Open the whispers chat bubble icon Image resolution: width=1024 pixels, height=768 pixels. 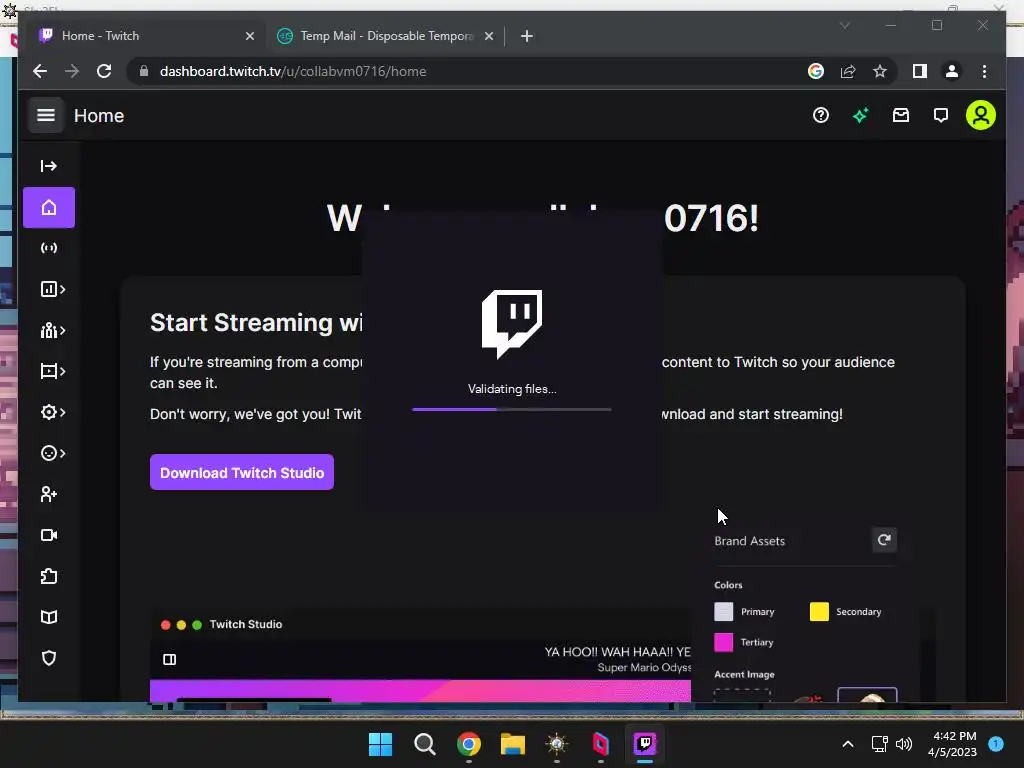tap(940, 116)
